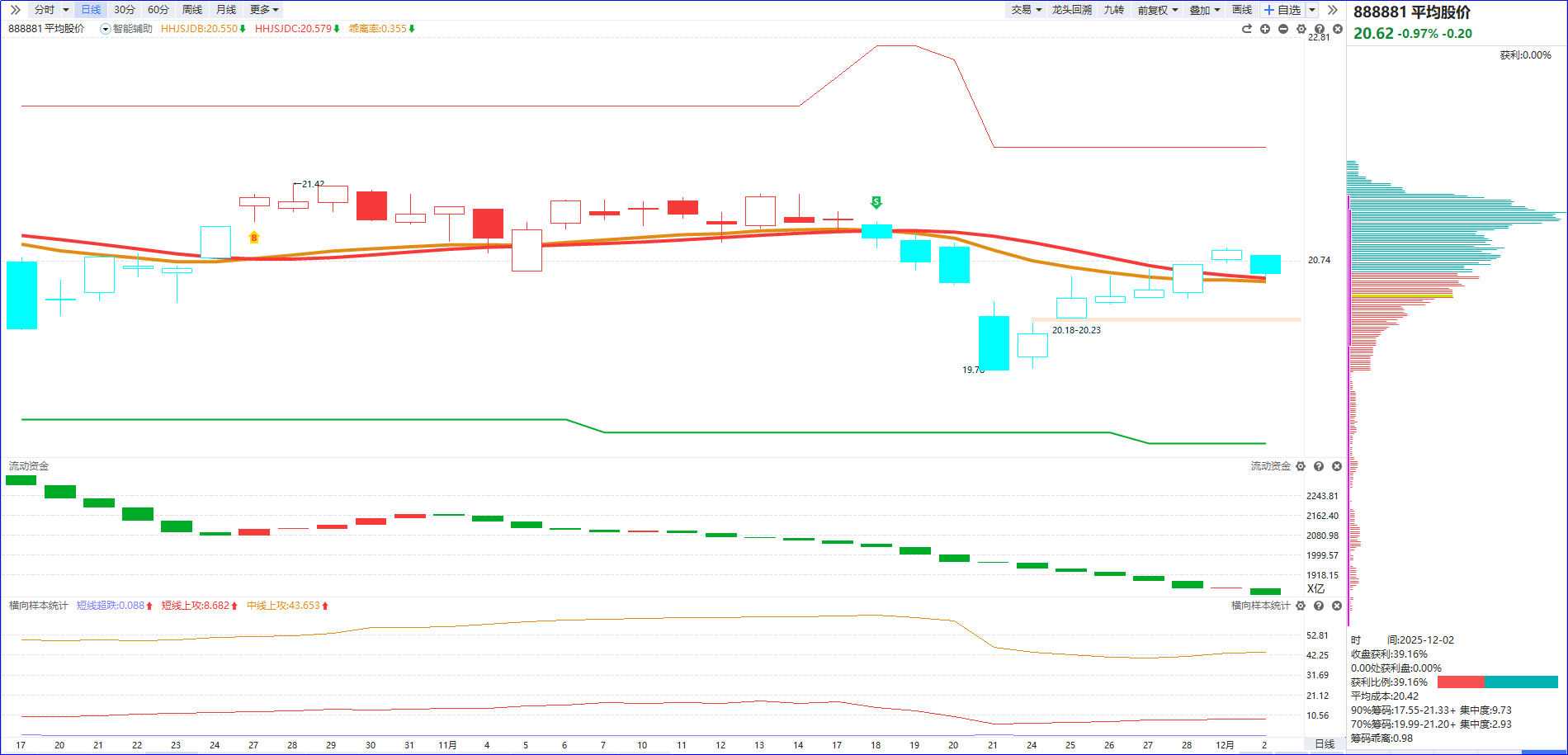This screenshot has width=1568, height=755.
Task: Open 横向样本统计 panel settings gear
Action: 1301,606
